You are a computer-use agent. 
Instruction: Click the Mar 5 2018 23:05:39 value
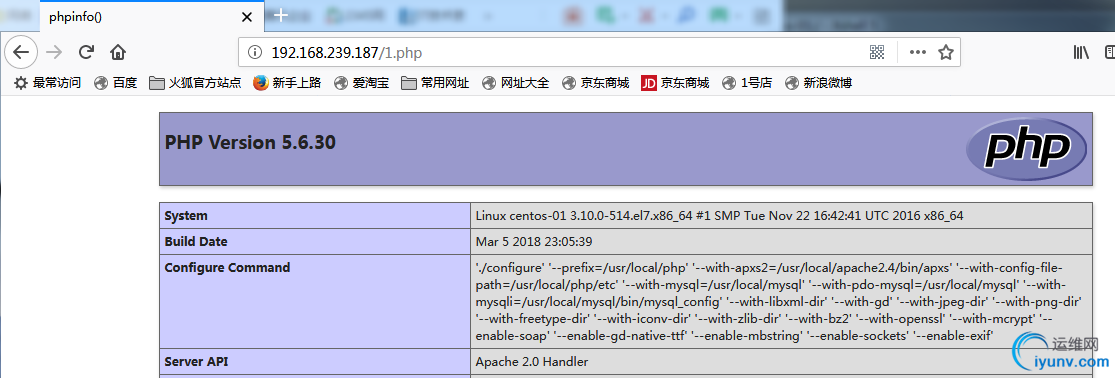tap(534, 242)
